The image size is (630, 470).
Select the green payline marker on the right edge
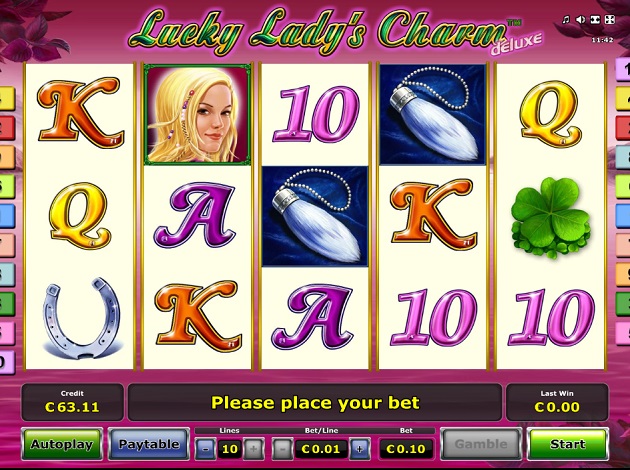623,304
